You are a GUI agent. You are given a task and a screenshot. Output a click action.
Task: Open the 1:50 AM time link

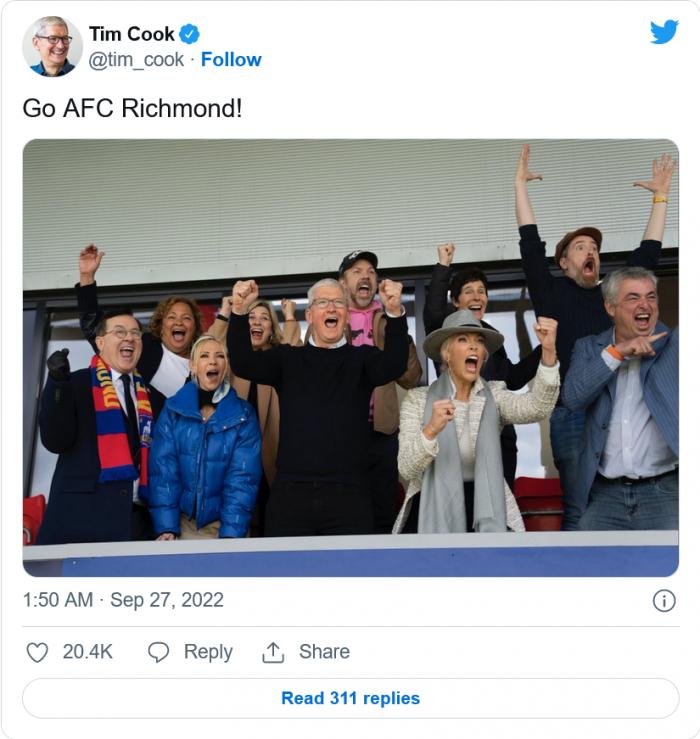pos(58,600)
